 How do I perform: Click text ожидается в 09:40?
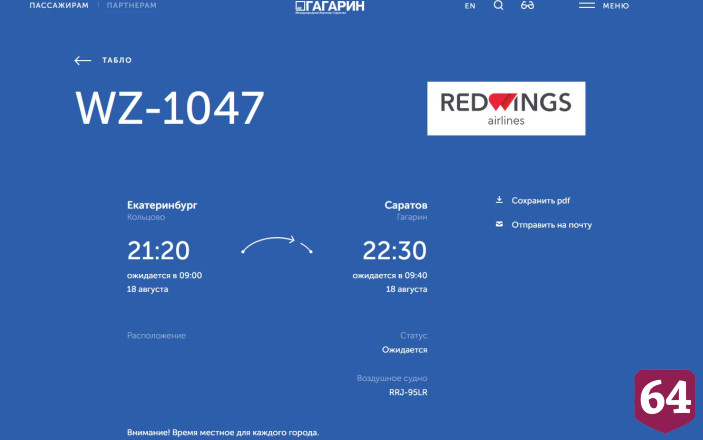pyautogui.click(x=390, y=275)
